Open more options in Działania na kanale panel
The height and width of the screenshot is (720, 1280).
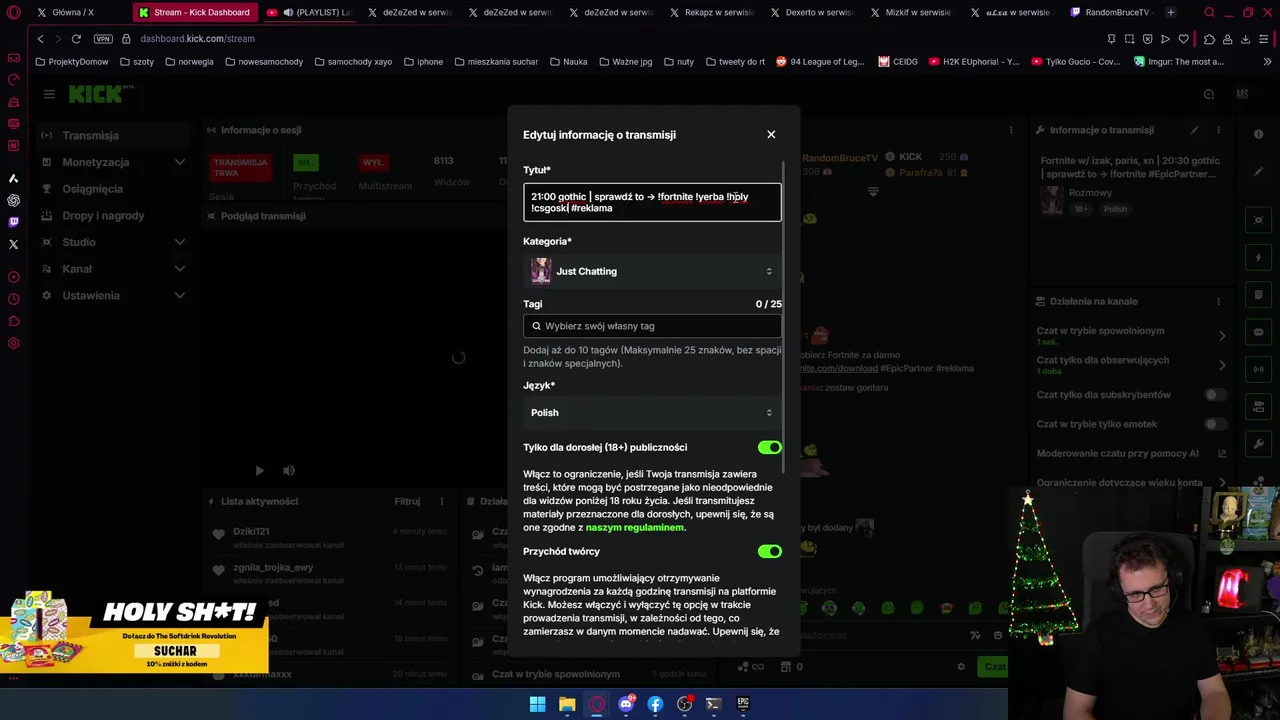coord(1220,301)
